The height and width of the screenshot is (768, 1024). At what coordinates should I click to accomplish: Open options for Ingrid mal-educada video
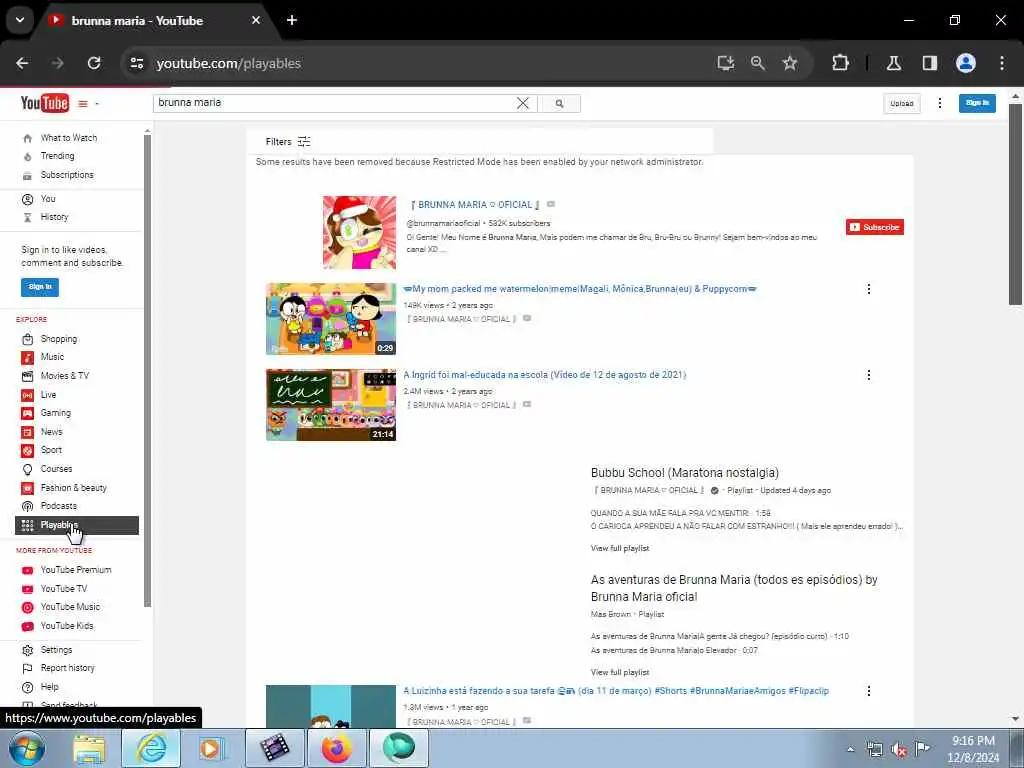869,375
